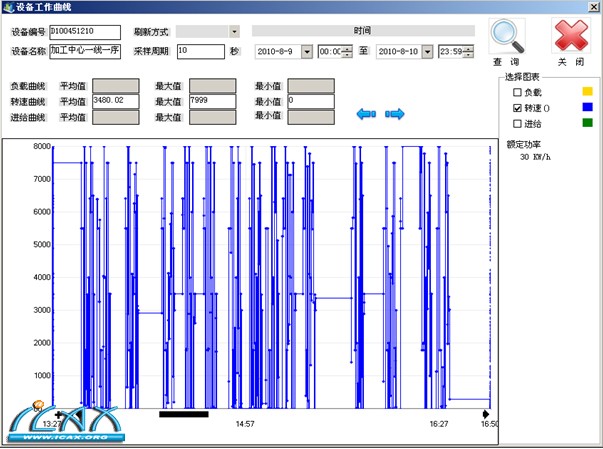The height and width of the screenshot is (449, 603).
Task: Click the black diamond at timeline end
Action: point(486,413)
